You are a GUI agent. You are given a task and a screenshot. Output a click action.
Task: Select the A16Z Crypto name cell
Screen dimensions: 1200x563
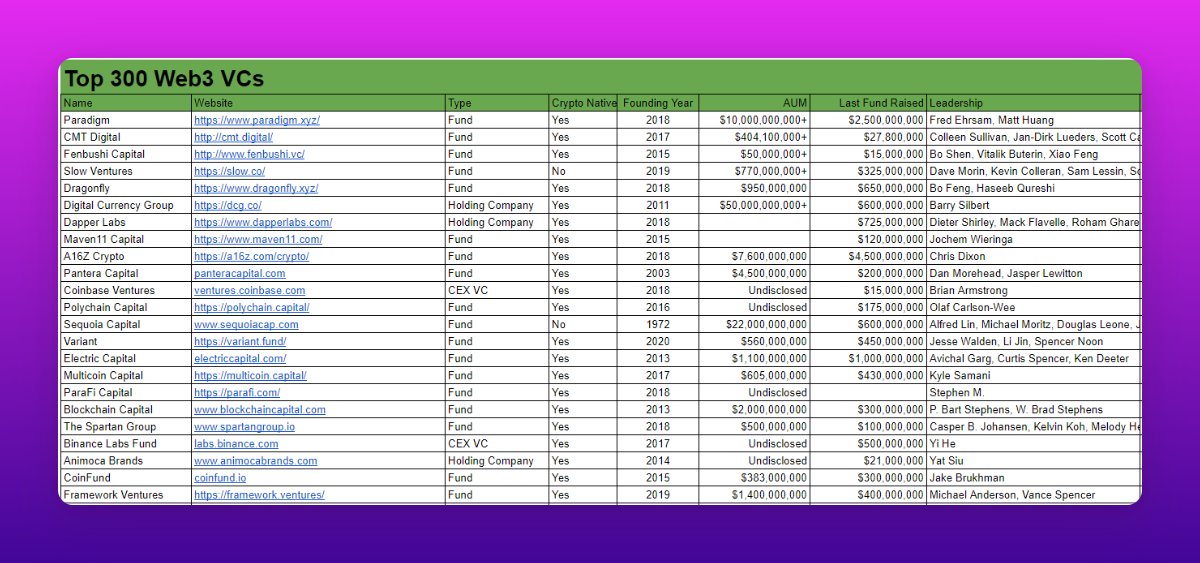[x=126, y=256]
